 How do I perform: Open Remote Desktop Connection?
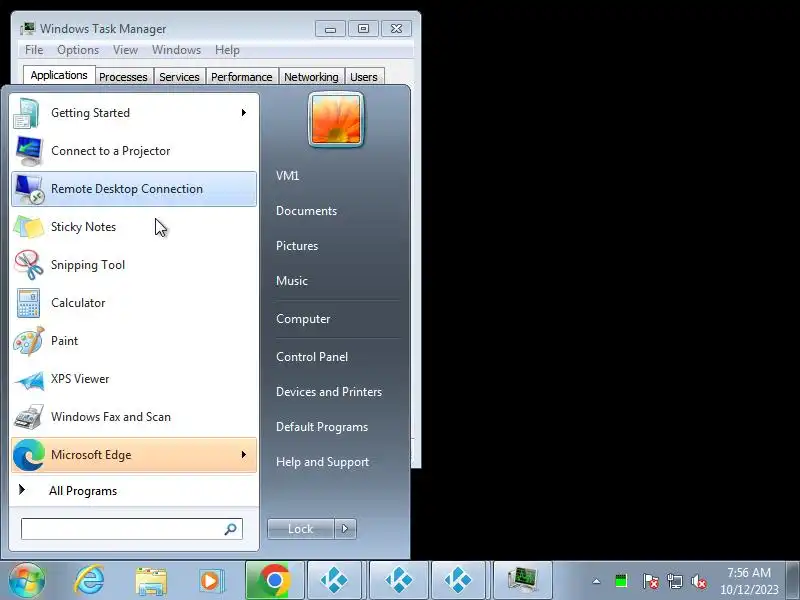coord(134,189)
